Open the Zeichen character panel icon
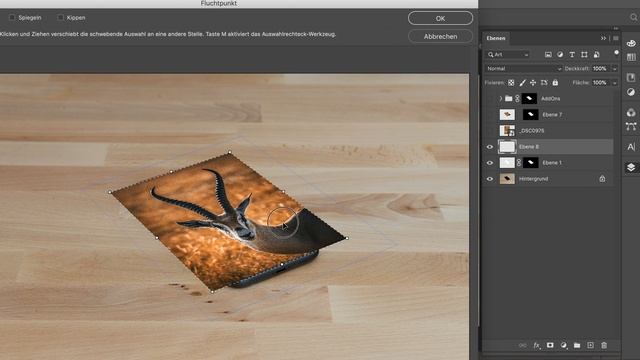 point(631,147)
